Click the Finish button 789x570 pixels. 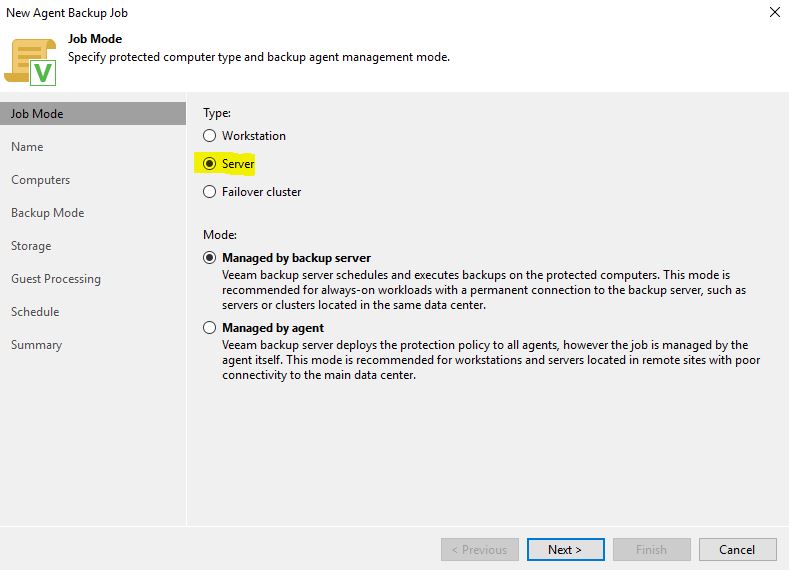pos(651,549)
